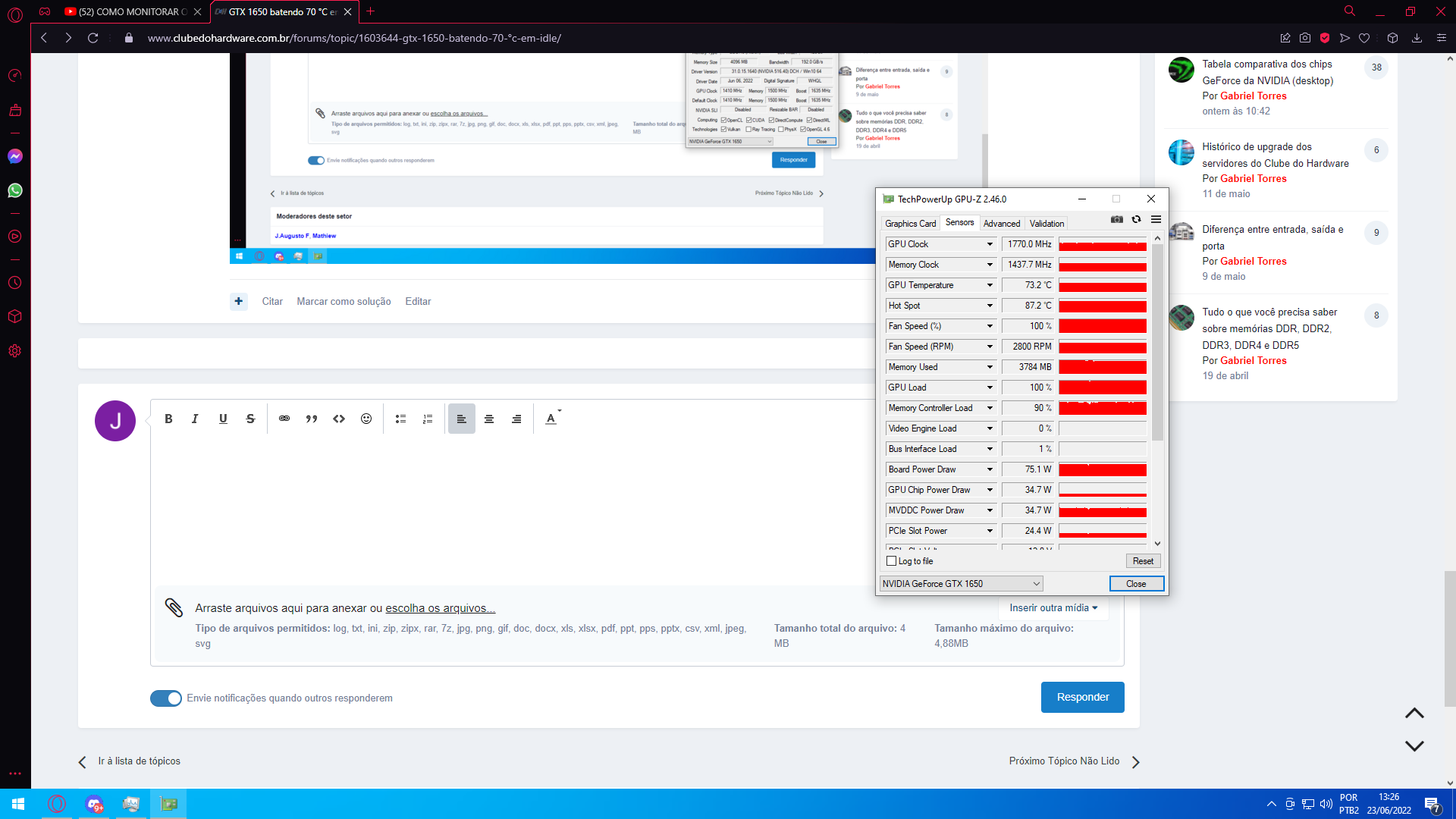Switch to the Validation tab

1046,224
